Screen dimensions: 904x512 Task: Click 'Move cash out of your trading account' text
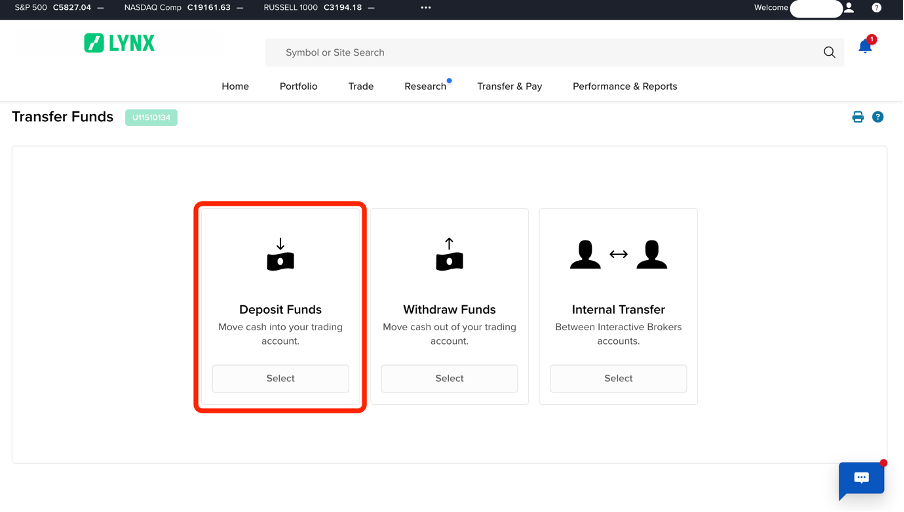click(449, 334)
